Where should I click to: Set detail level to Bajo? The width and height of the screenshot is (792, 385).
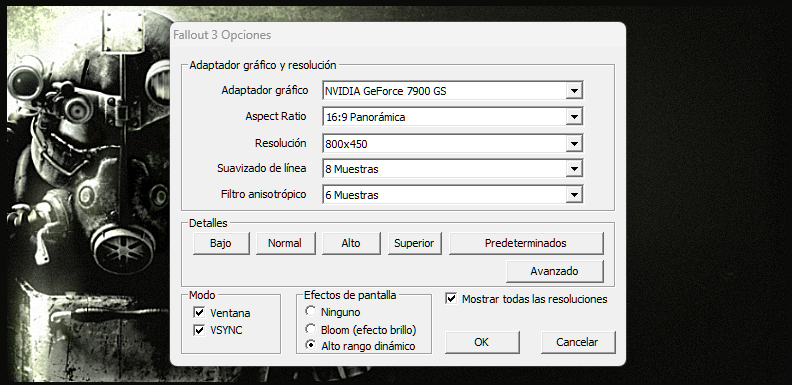coord(221,243)
